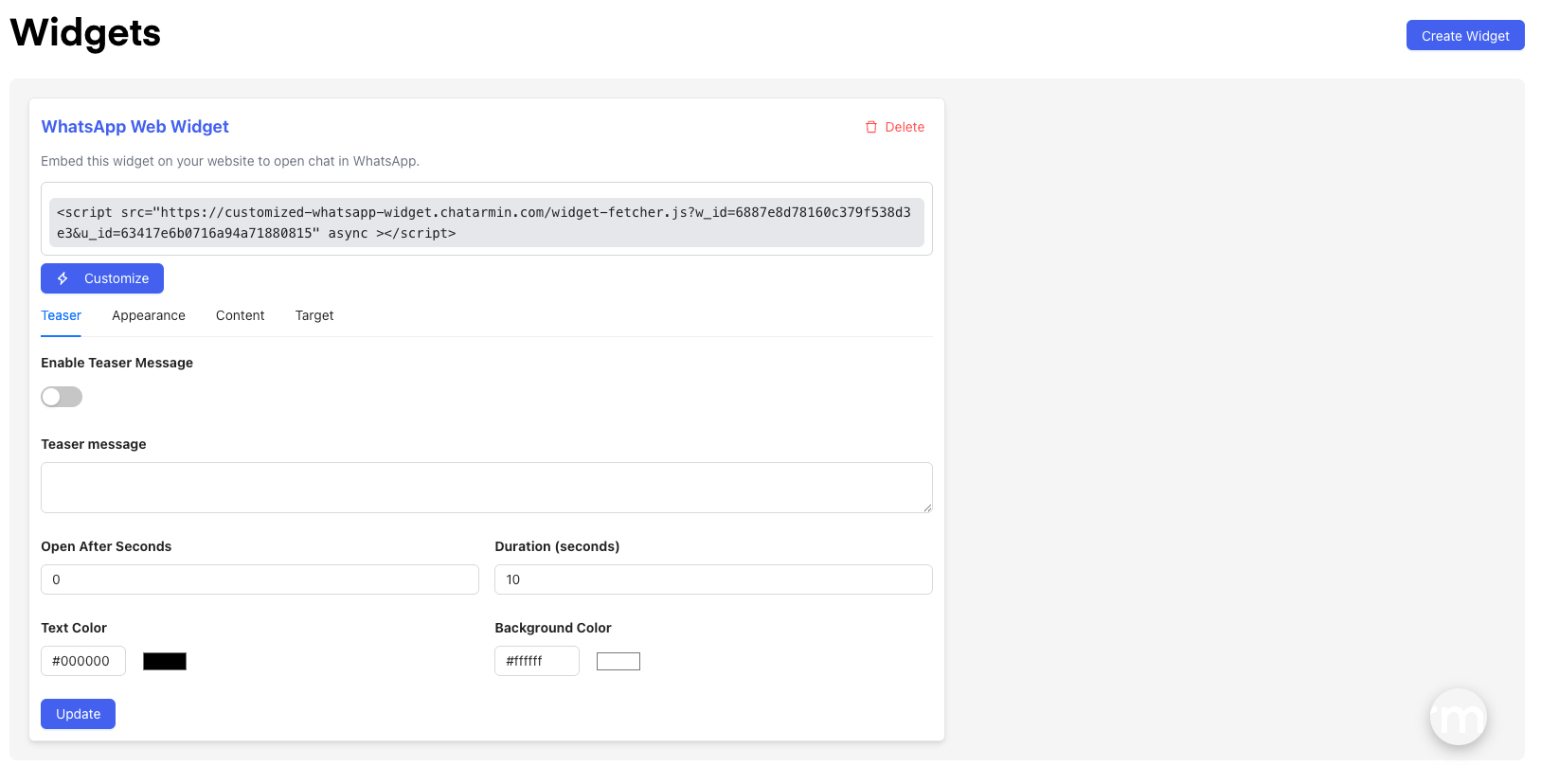Click the 'Open After Seconds' label
The image size is (1541, 784).
[x=106, y=546]
